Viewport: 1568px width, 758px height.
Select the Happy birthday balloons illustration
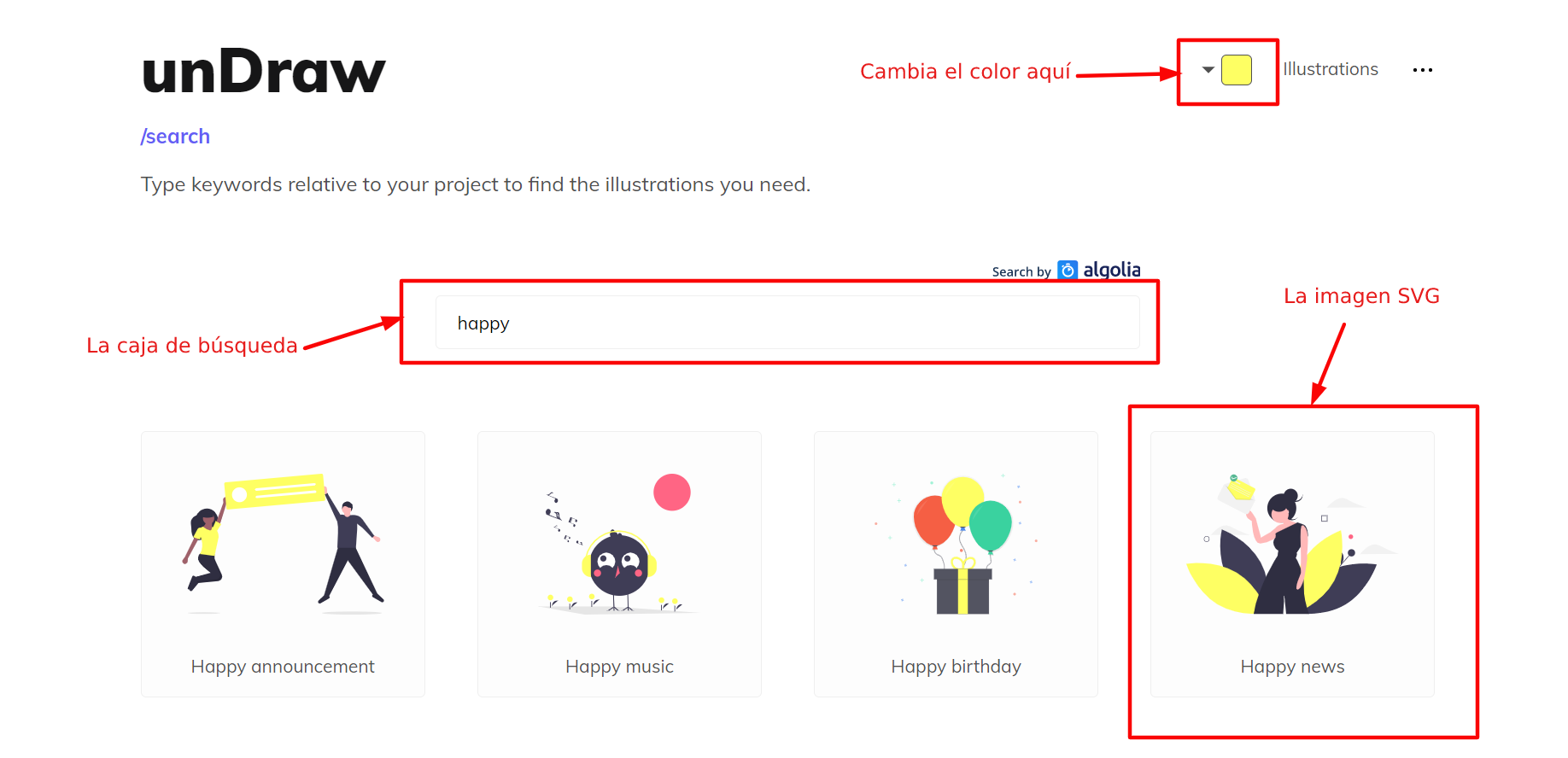pyautogui.click(x=956, y=545)
